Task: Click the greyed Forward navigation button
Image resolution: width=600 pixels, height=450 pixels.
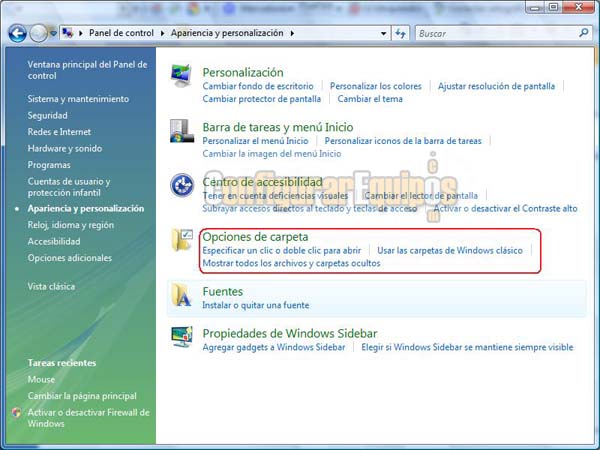Action: click(39, 34)
